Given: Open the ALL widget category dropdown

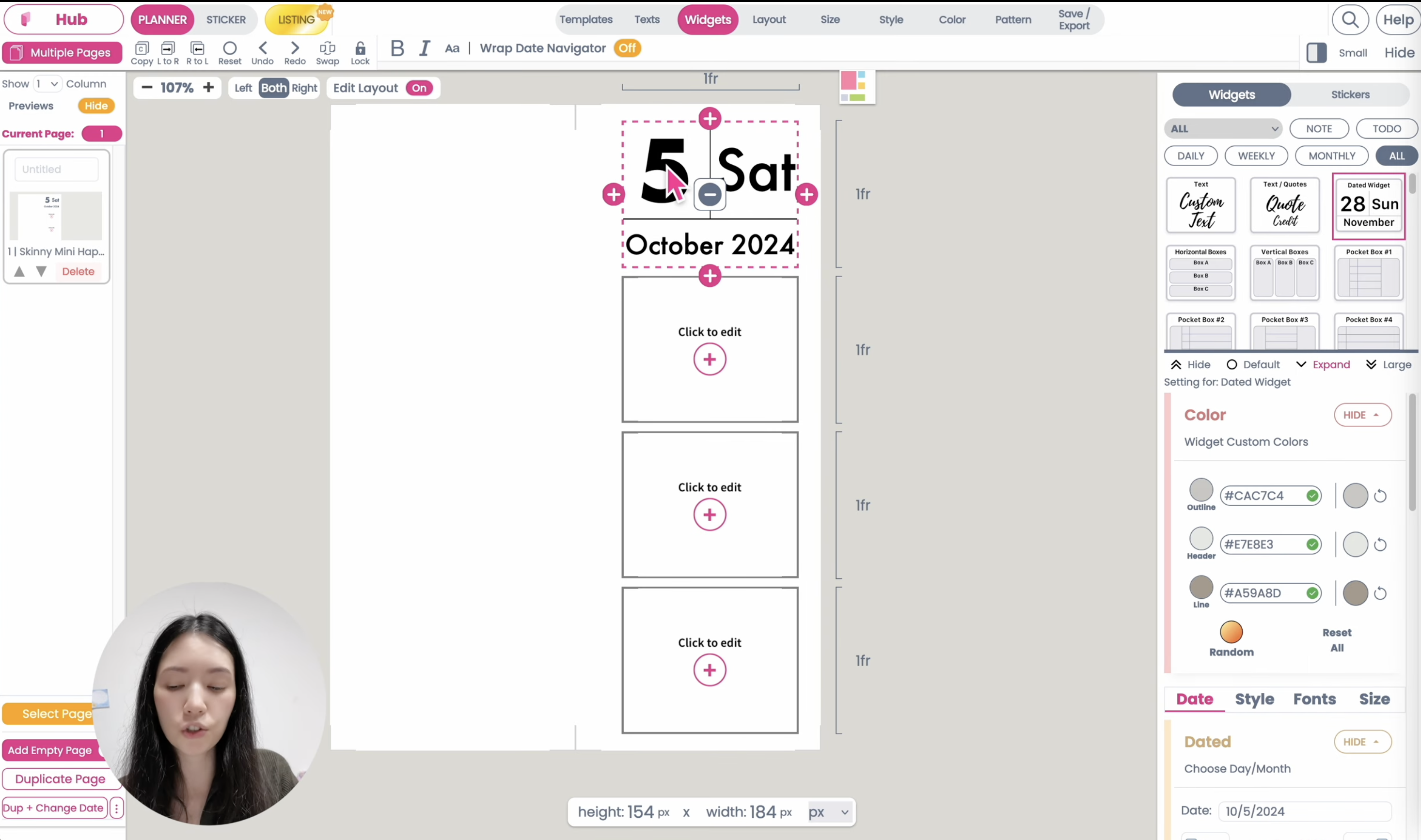Looking at the screenshot, I should [x=1223, y=128].
